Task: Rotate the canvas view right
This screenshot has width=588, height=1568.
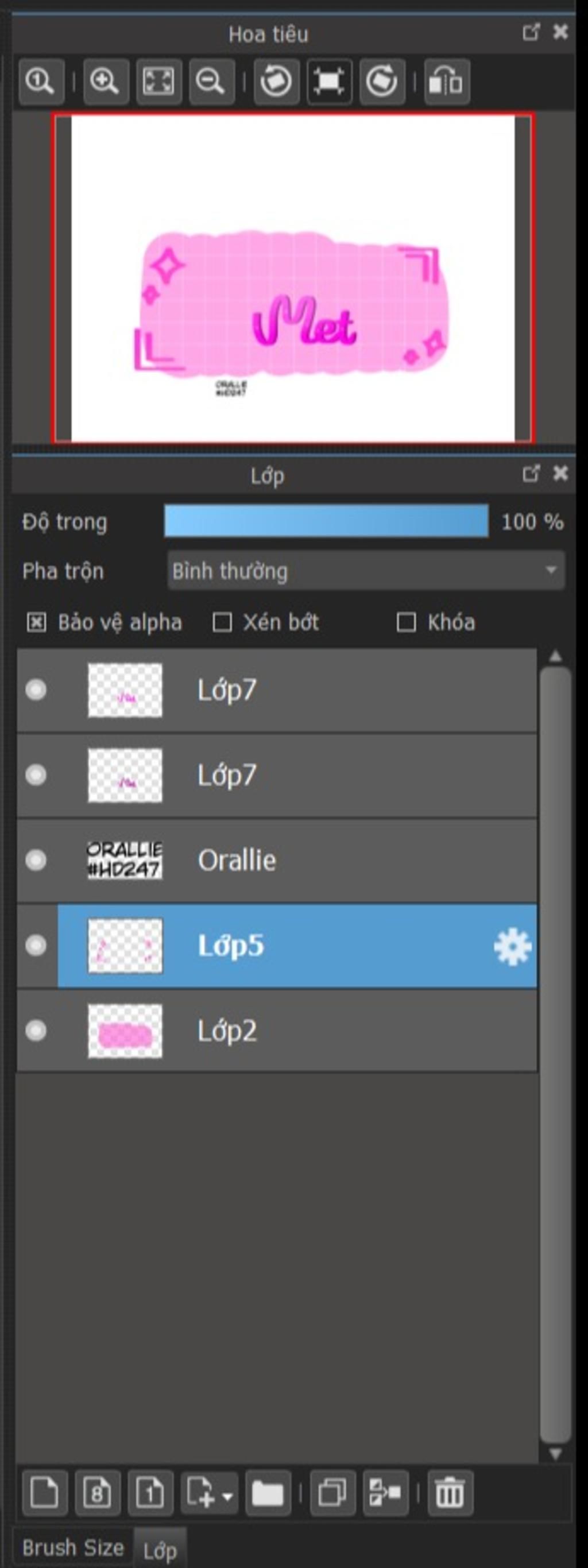Action: [382, 81]
